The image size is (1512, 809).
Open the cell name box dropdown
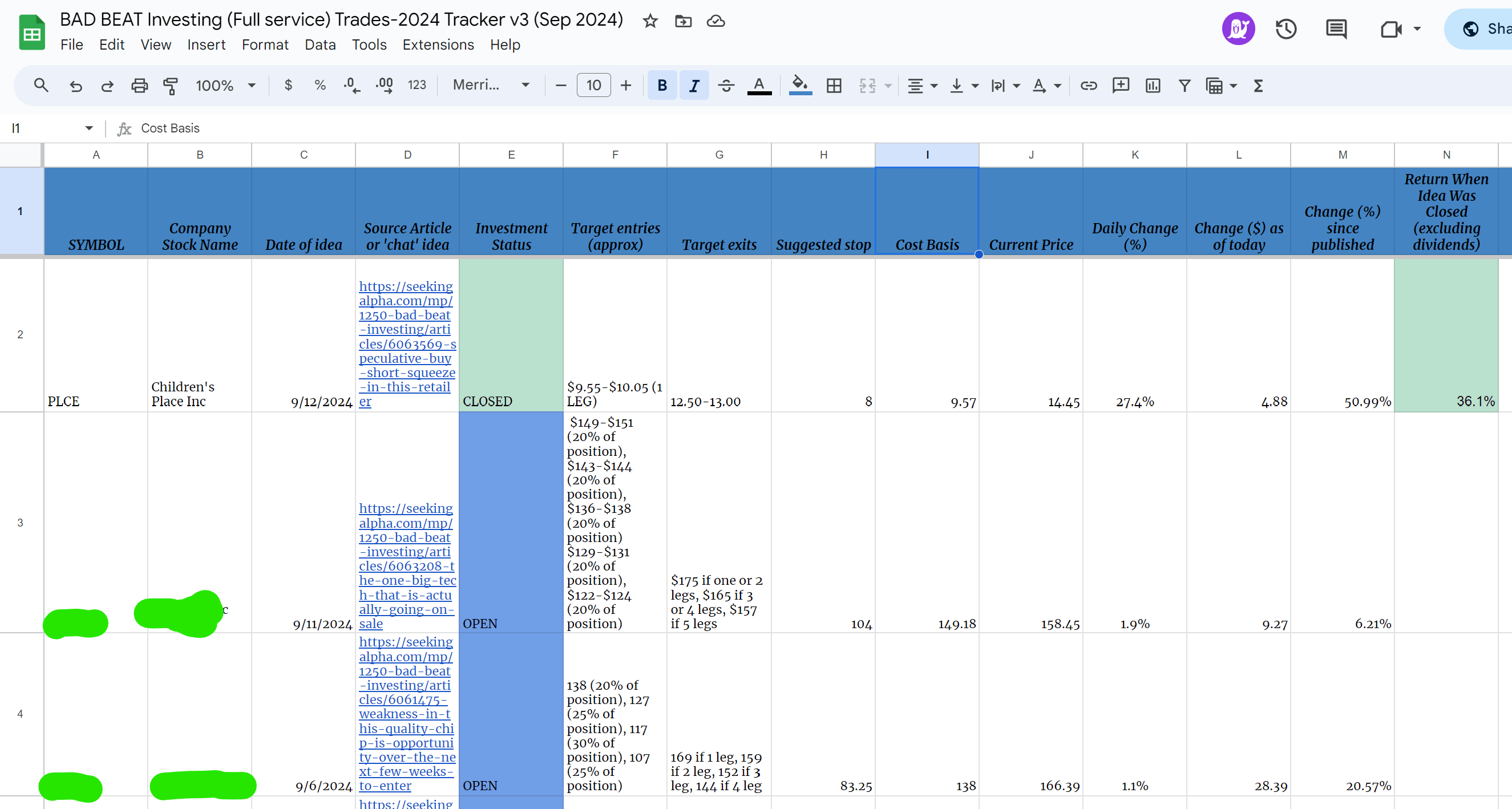coord(88,128)
